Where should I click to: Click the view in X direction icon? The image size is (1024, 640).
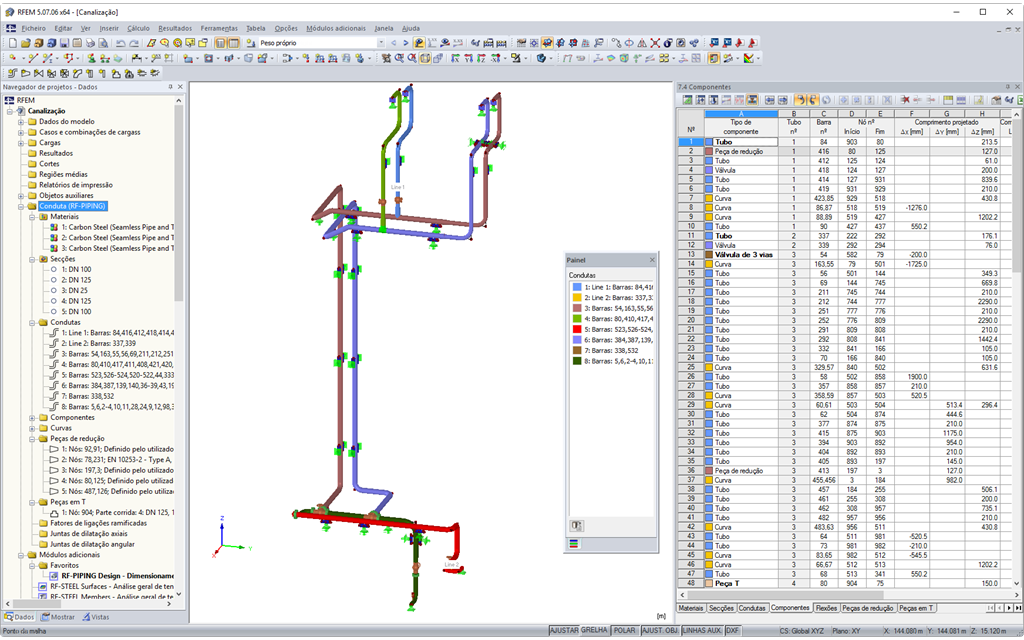455,58
